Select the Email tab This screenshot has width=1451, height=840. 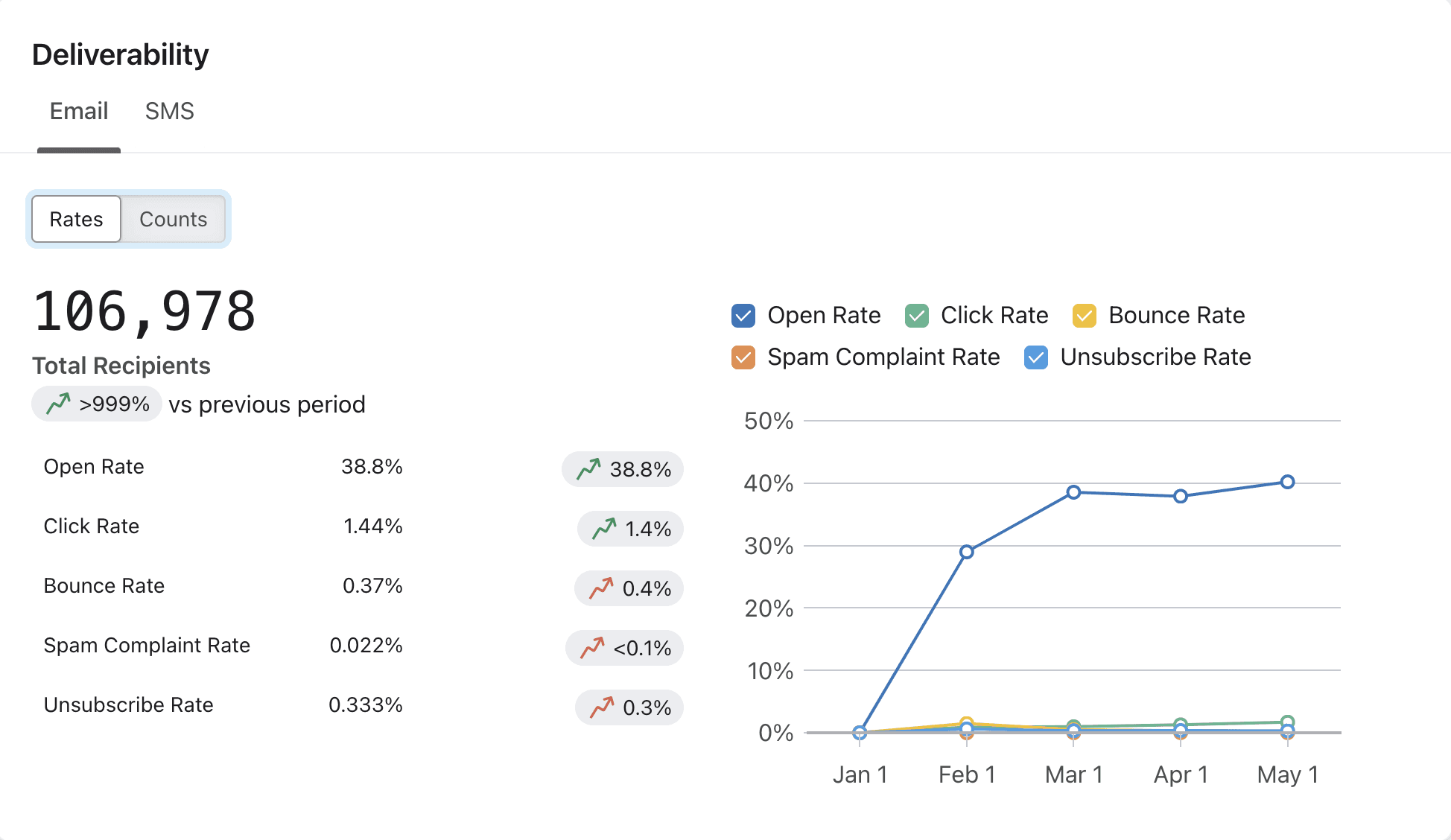(x=79, y=112)
